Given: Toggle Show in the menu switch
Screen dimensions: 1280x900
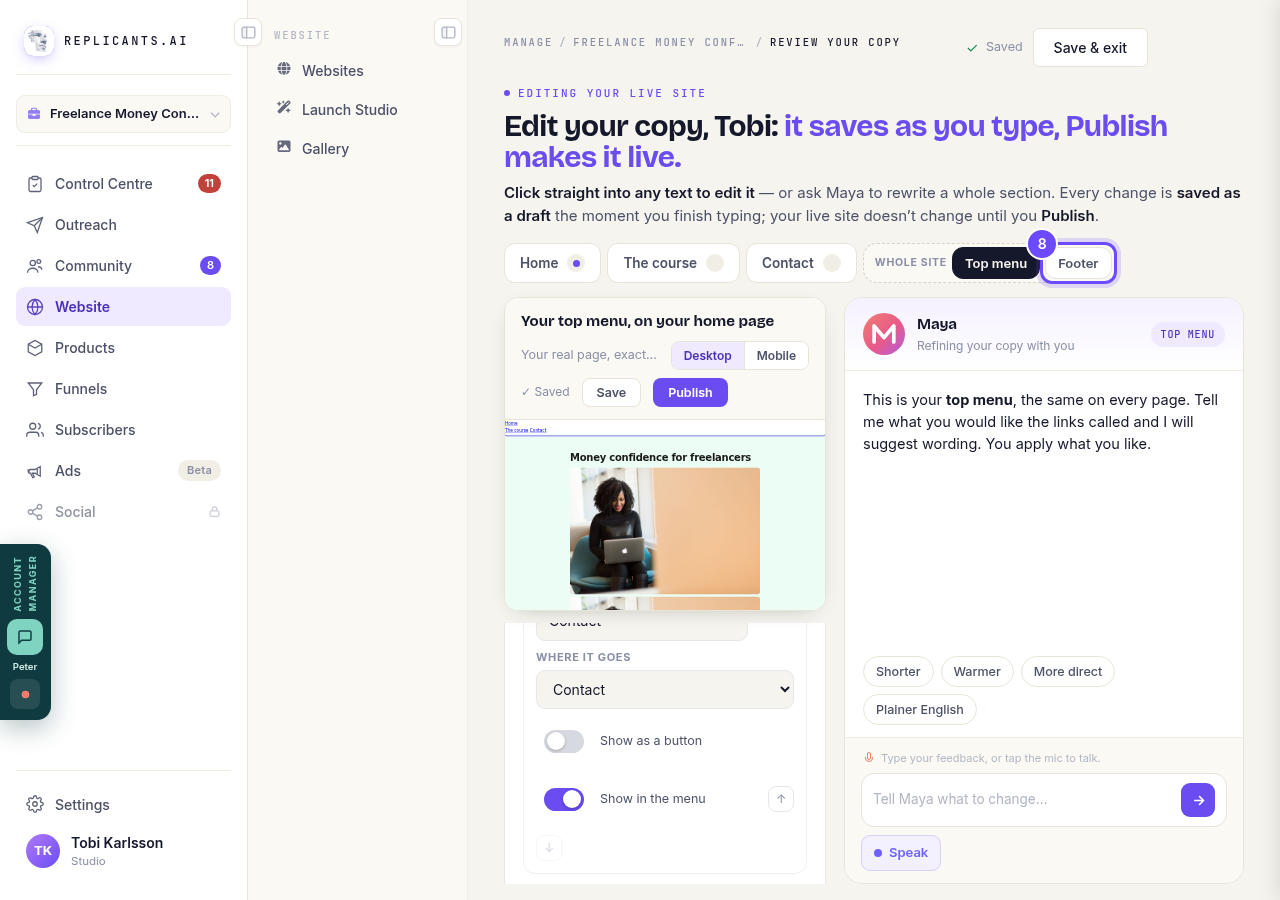Looking at the screenshot, I should (564, 799).
